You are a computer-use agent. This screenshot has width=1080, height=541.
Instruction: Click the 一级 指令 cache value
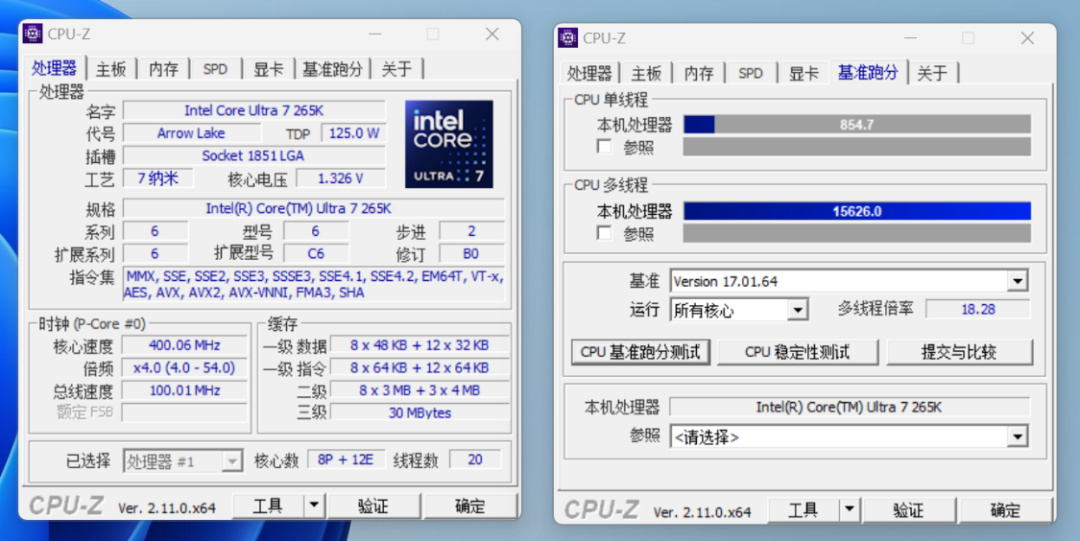tap(419, 367)
